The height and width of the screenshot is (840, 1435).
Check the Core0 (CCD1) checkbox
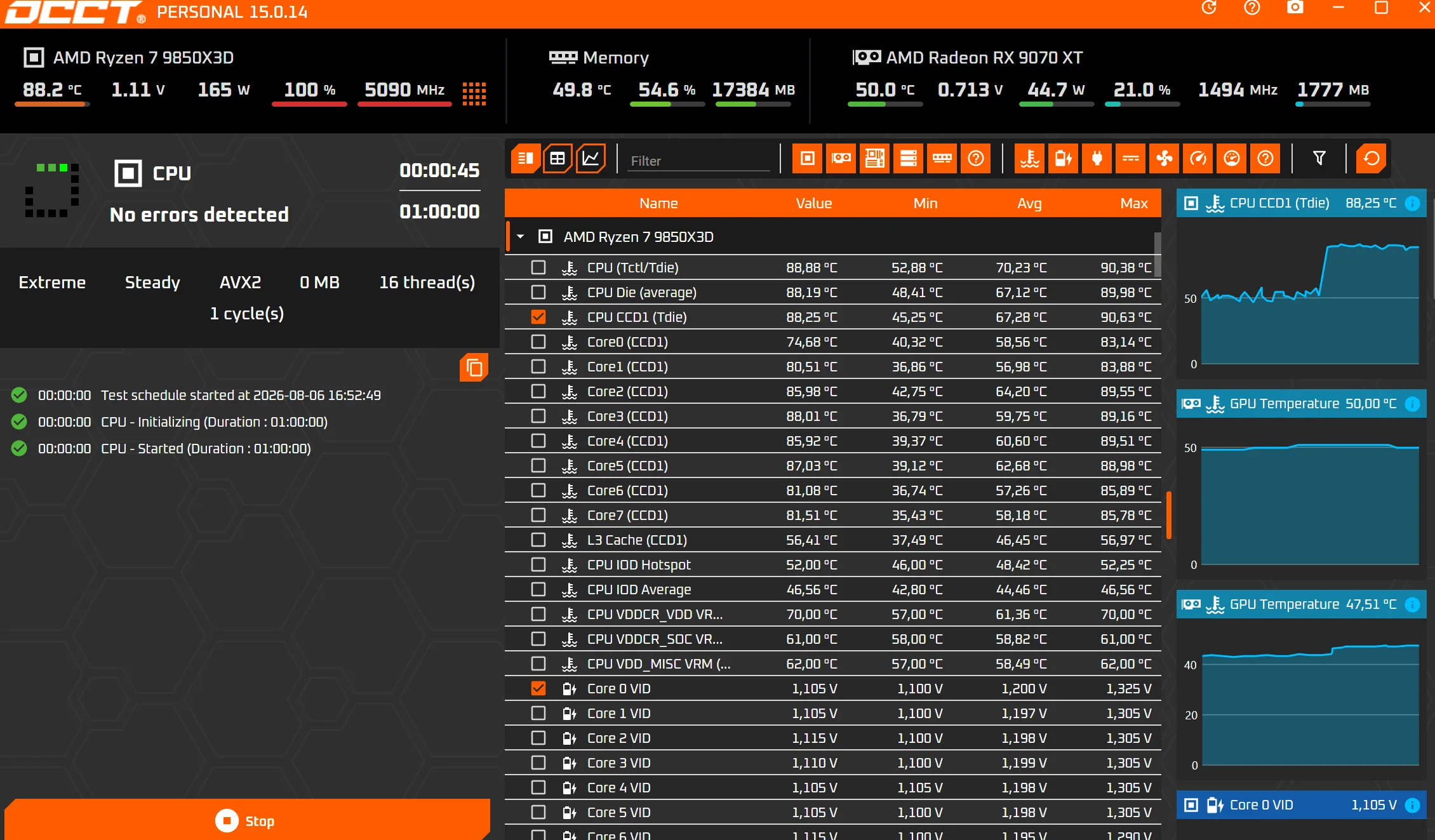538,342
